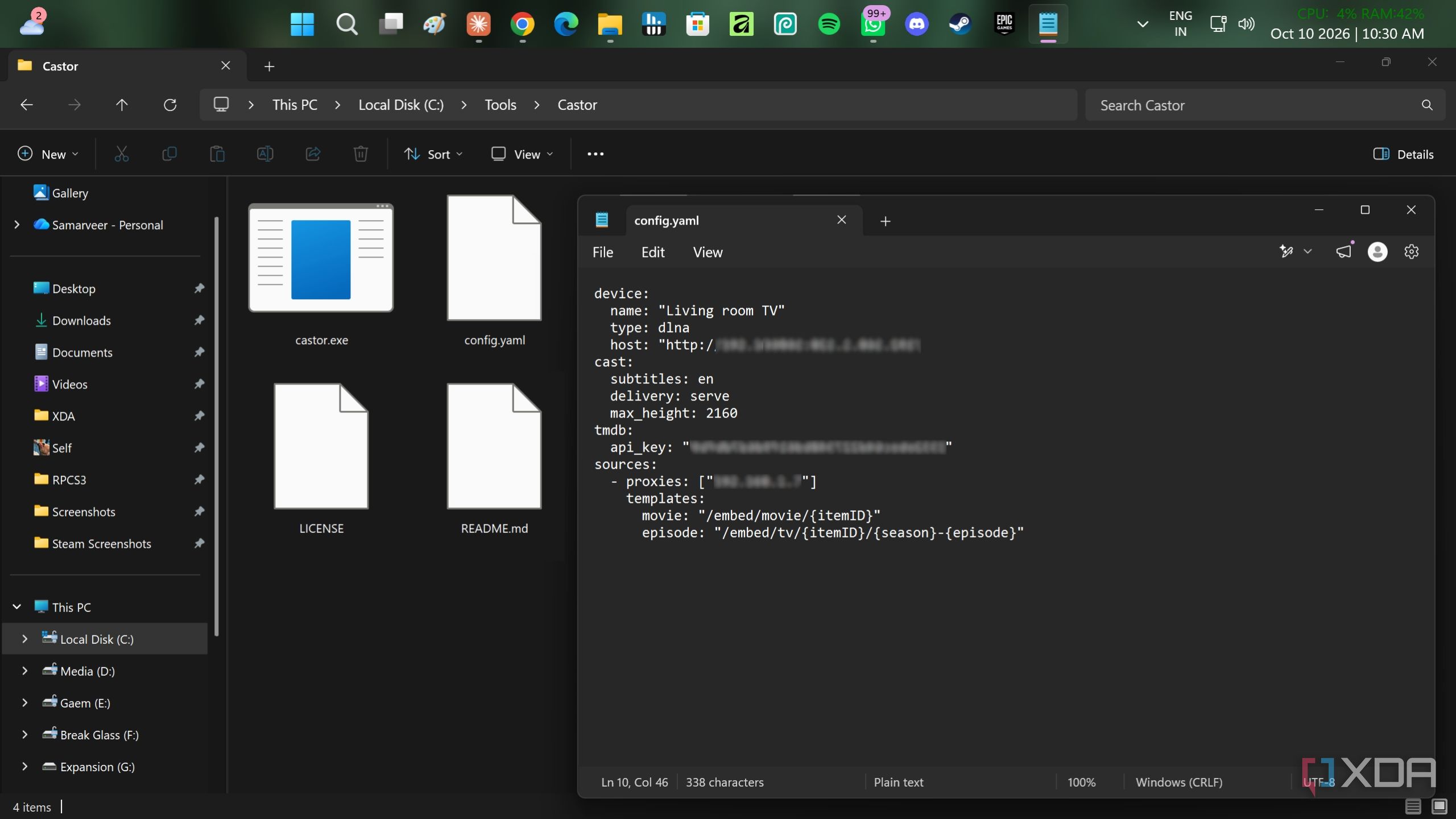The height and width of the screenshot is (819, 1456).
Task: Open the Notepad File menu
Action: (603, 252)
